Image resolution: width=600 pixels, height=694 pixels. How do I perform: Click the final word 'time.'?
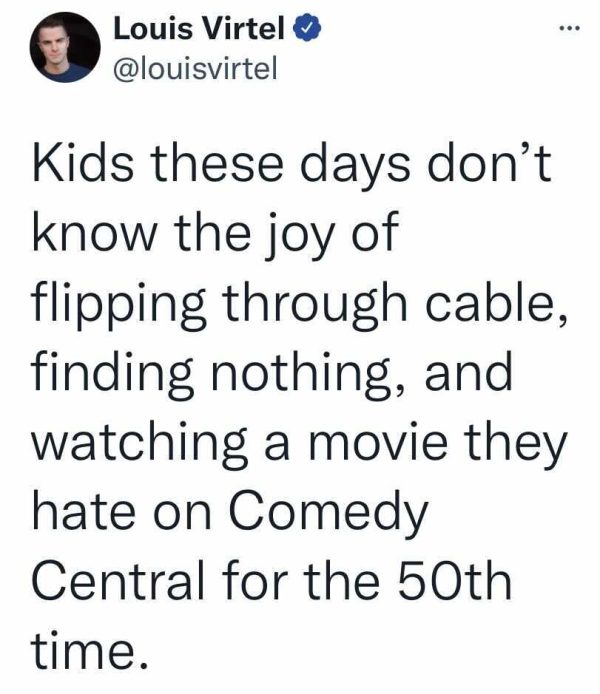click(89, 650)
